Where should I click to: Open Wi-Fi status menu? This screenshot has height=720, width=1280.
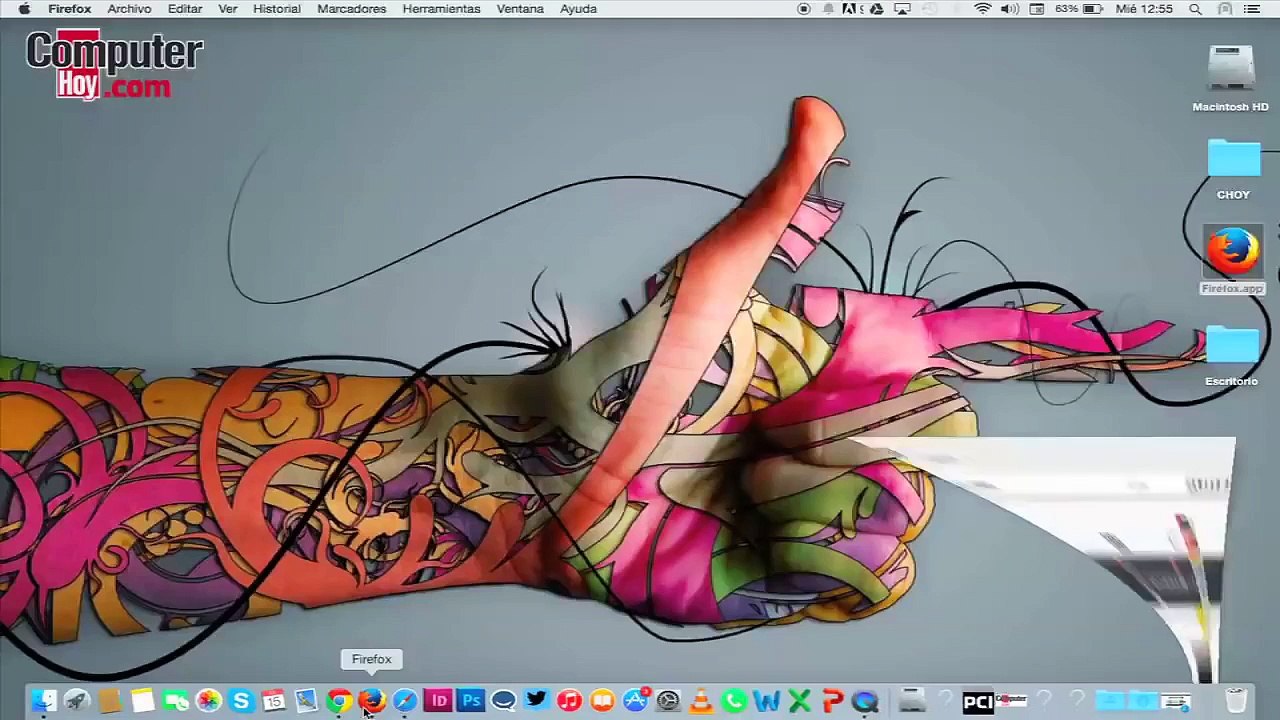983,9
